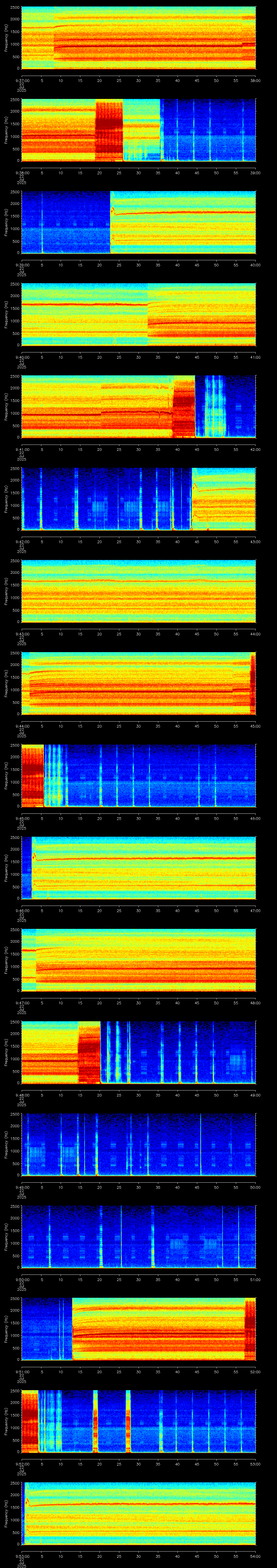Viewport: 277px width, 1568px height.
Task: Click the 9:39:00 start time label
Action: click(22, 265)
